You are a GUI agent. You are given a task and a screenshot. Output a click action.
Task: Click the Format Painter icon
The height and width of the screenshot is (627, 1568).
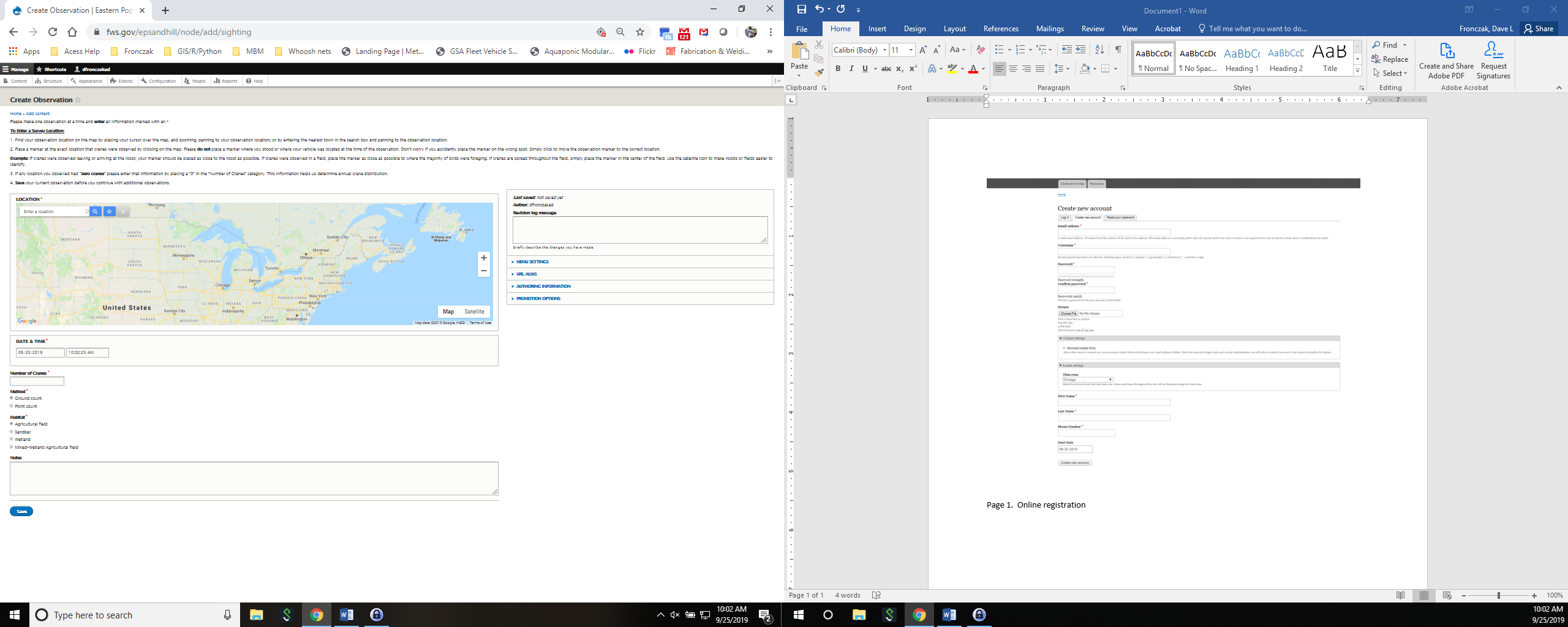click(x=819, y=73)
